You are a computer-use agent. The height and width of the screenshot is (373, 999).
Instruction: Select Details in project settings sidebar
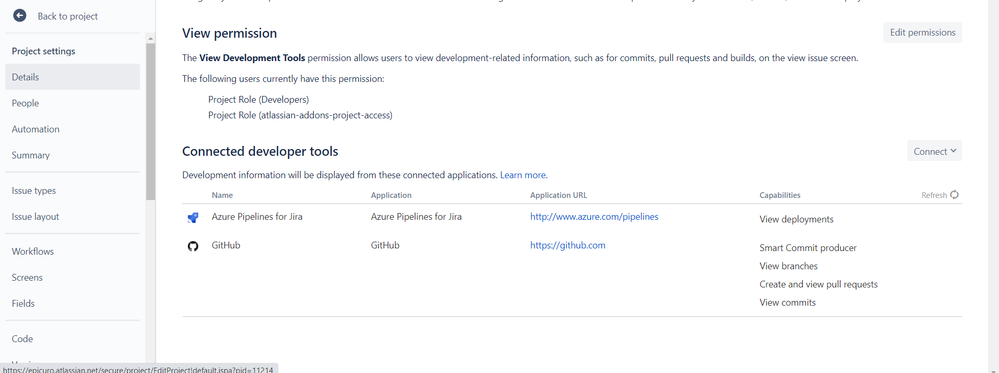coord(73,77)
